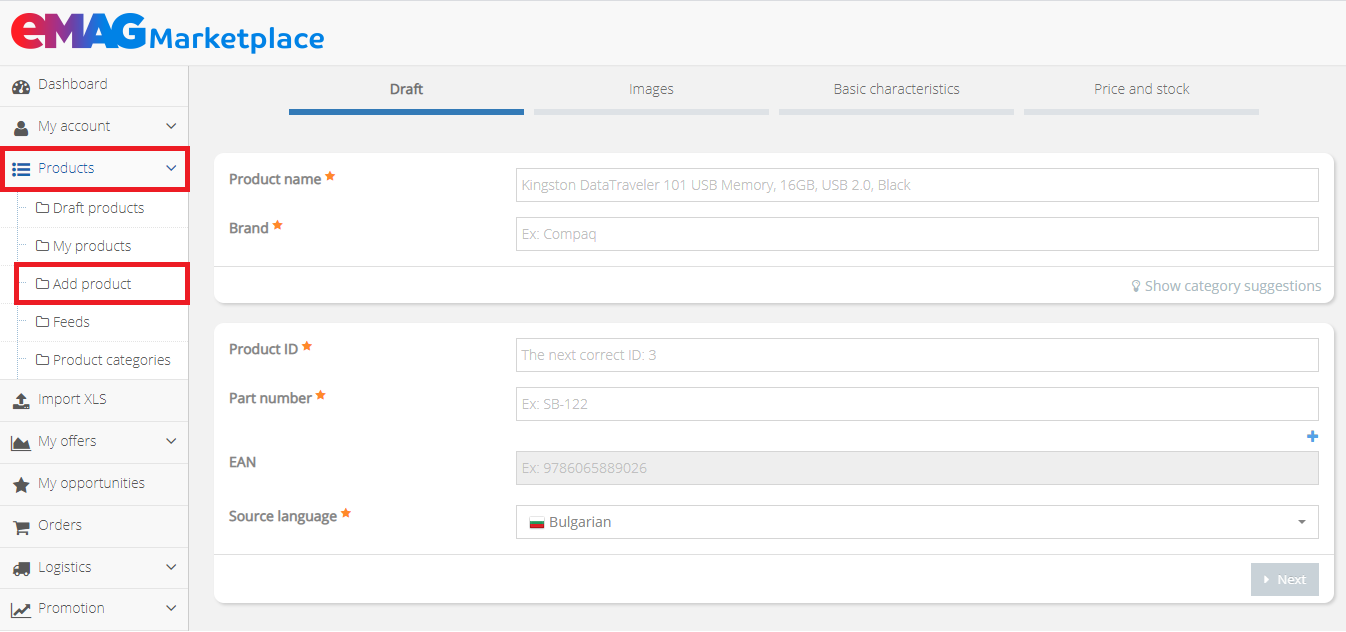Switch to Price and stock tab

click(1141, 92)
